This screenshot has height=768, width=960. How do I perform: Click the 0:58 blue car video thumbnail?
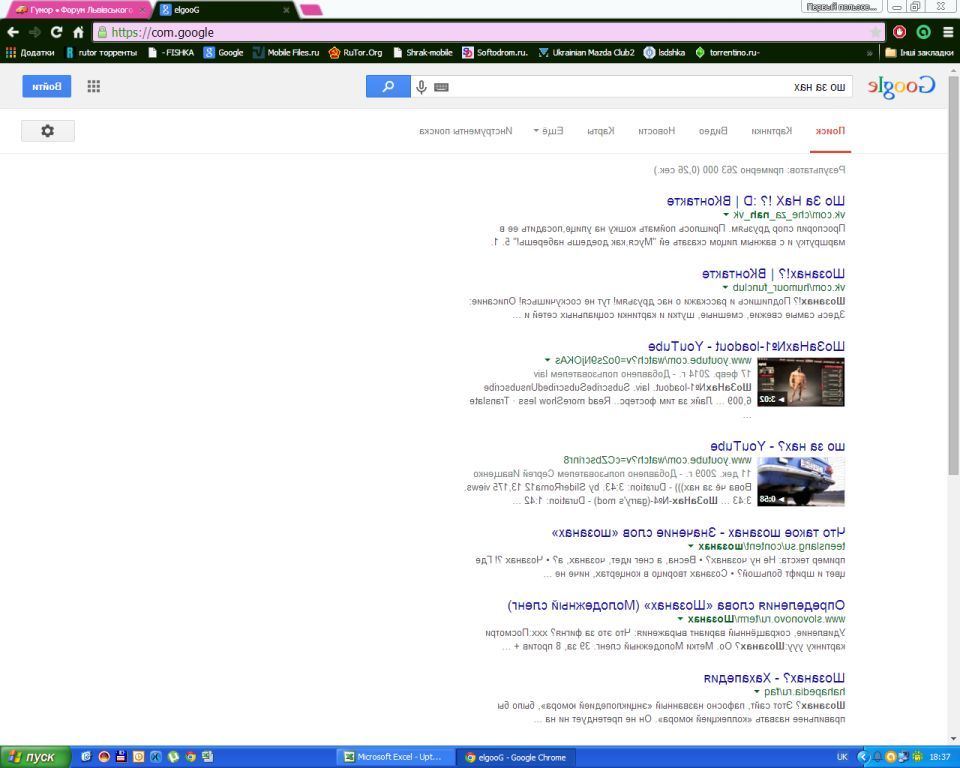801,481
